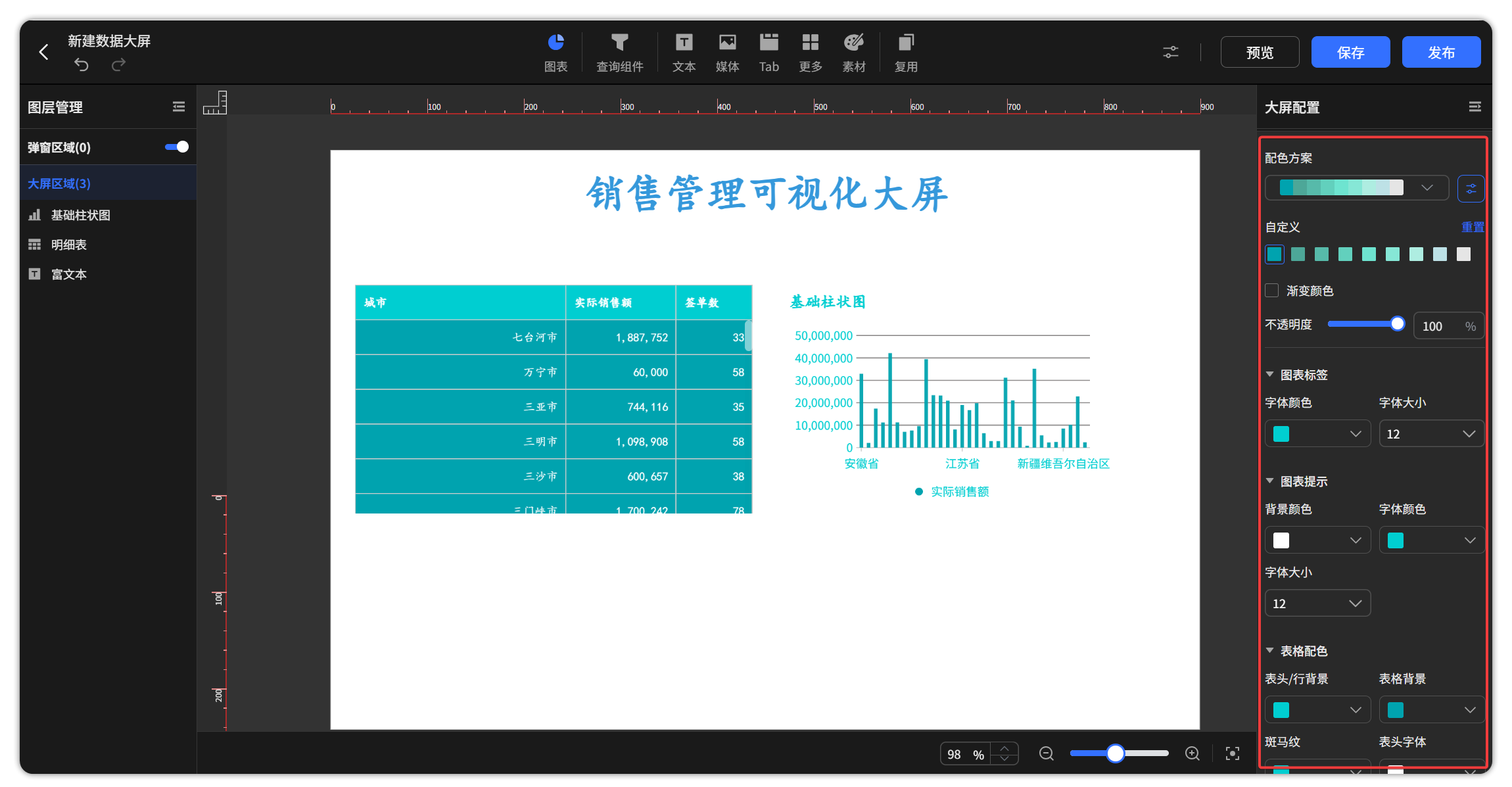
Task: Toggle the 弹窗区域 switch
Action: 177,147
